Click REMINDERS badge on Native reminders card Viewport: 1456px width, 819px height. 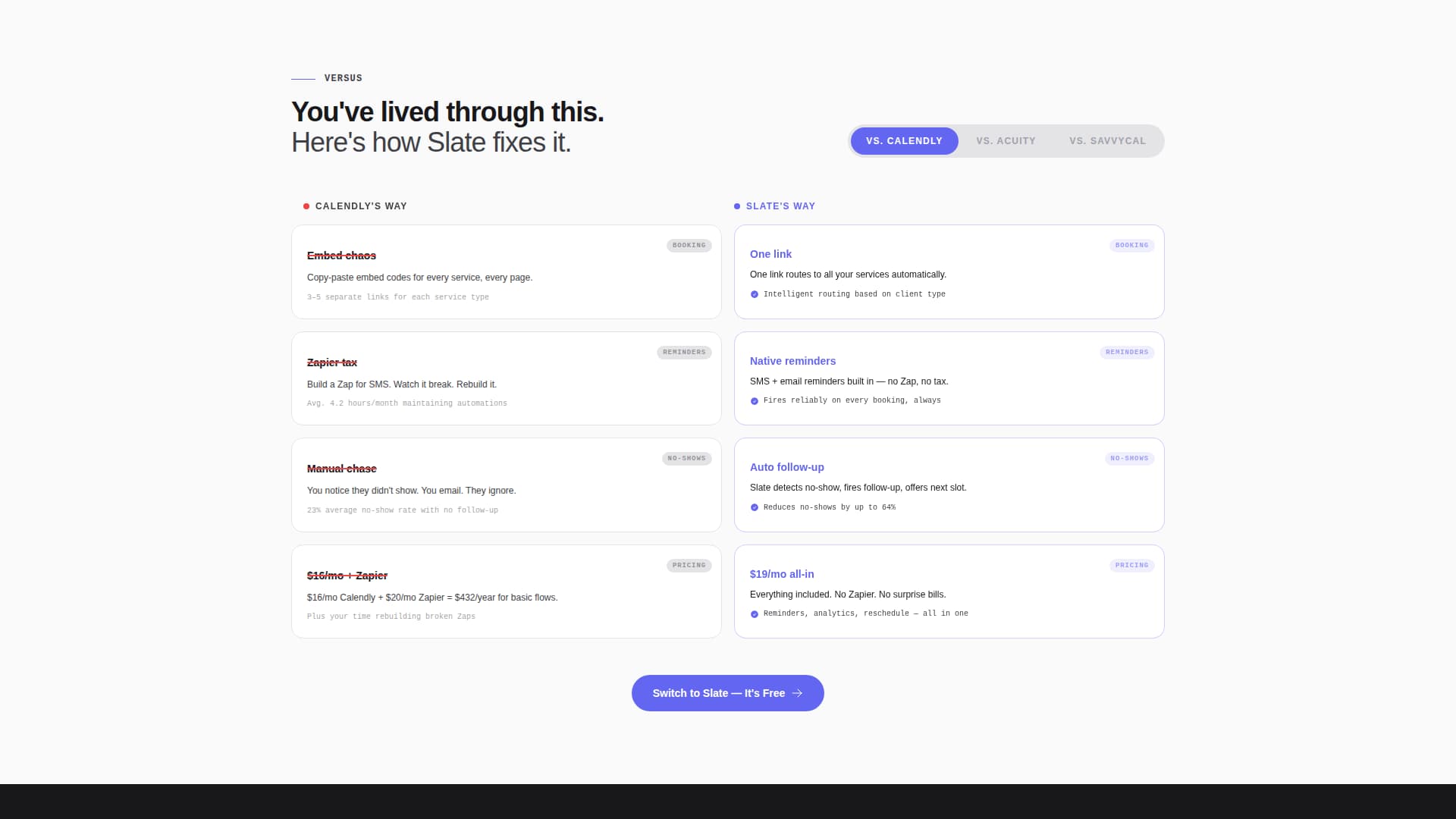pyautogui.click(x=1127, y=353)
